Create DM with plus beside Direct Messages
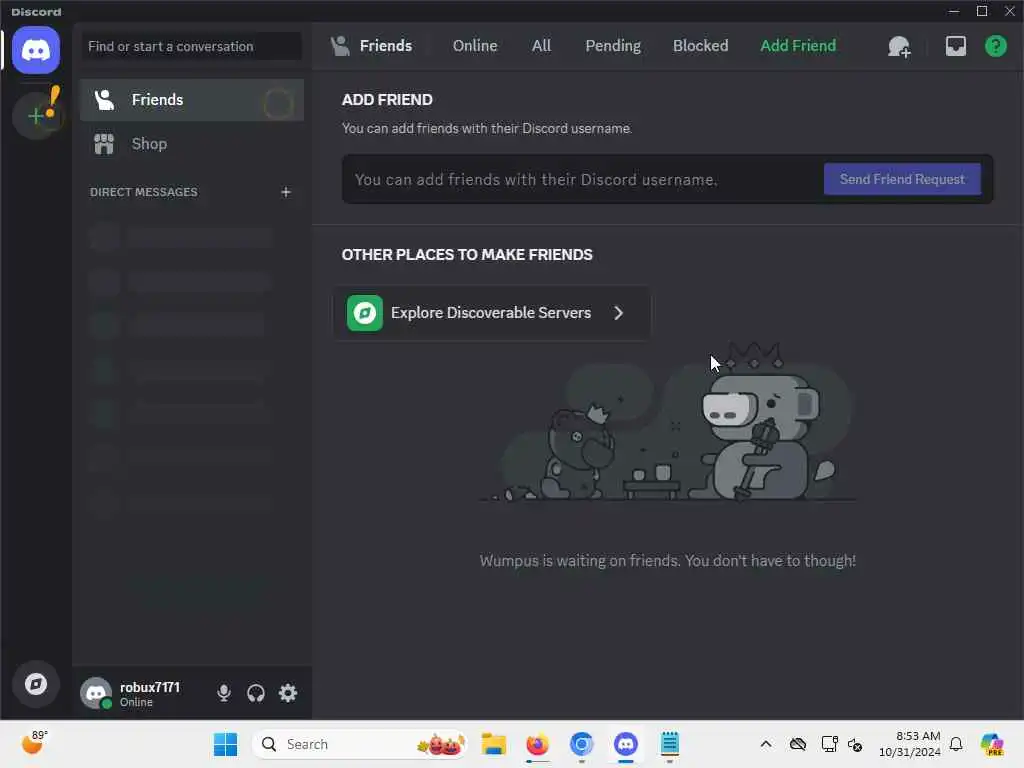 (286, 192)
